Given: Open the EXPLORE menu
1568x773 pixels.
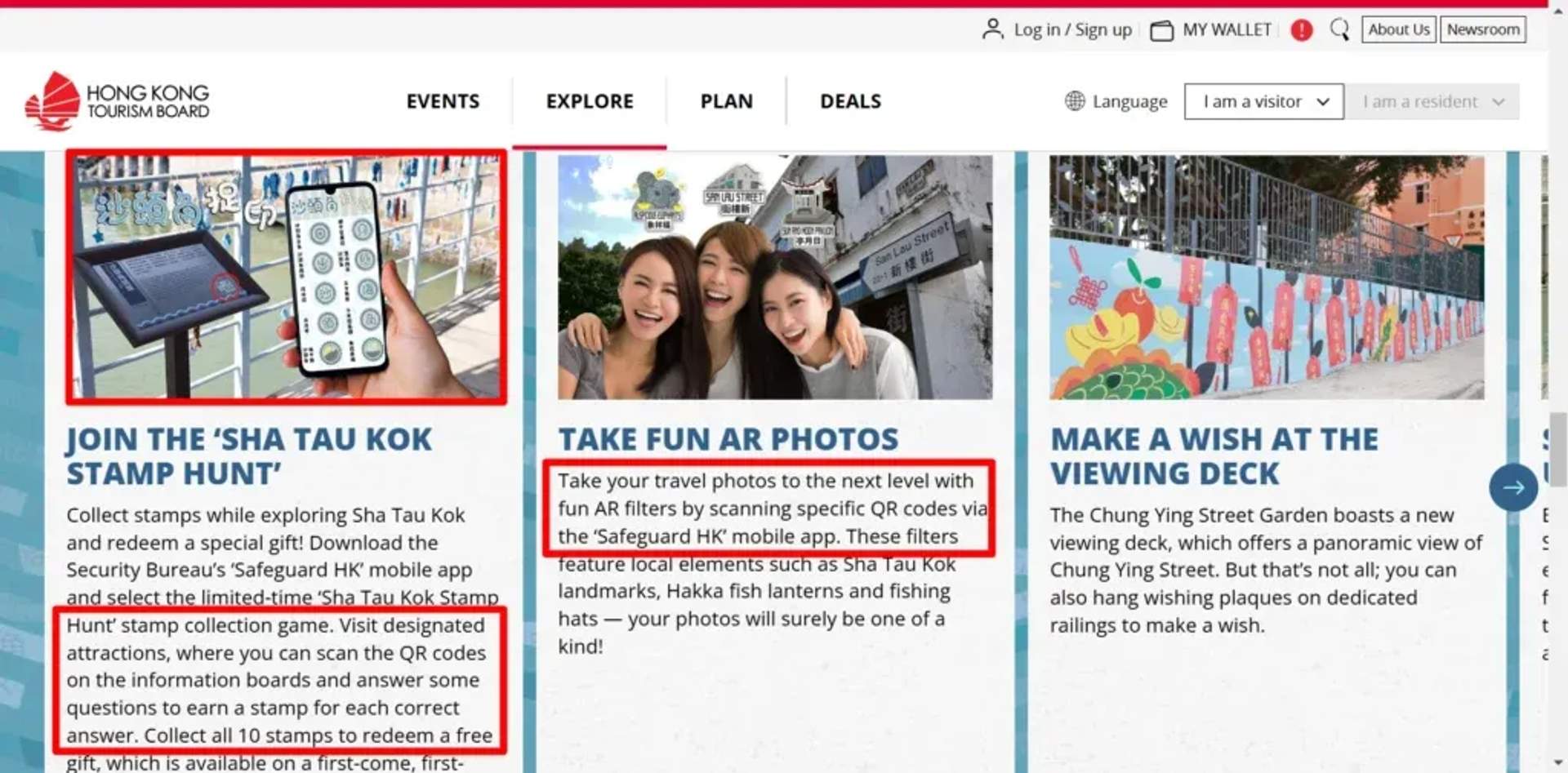Looking at the screenshot, I should pos(590,101).
